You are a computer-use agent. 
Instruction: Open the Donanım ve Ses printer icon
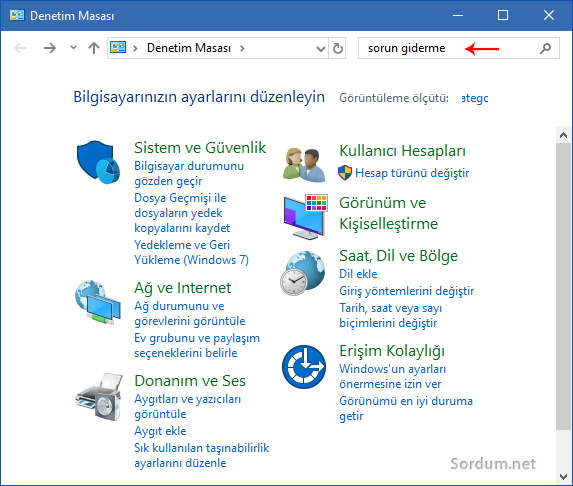click(x=99, y=397)
